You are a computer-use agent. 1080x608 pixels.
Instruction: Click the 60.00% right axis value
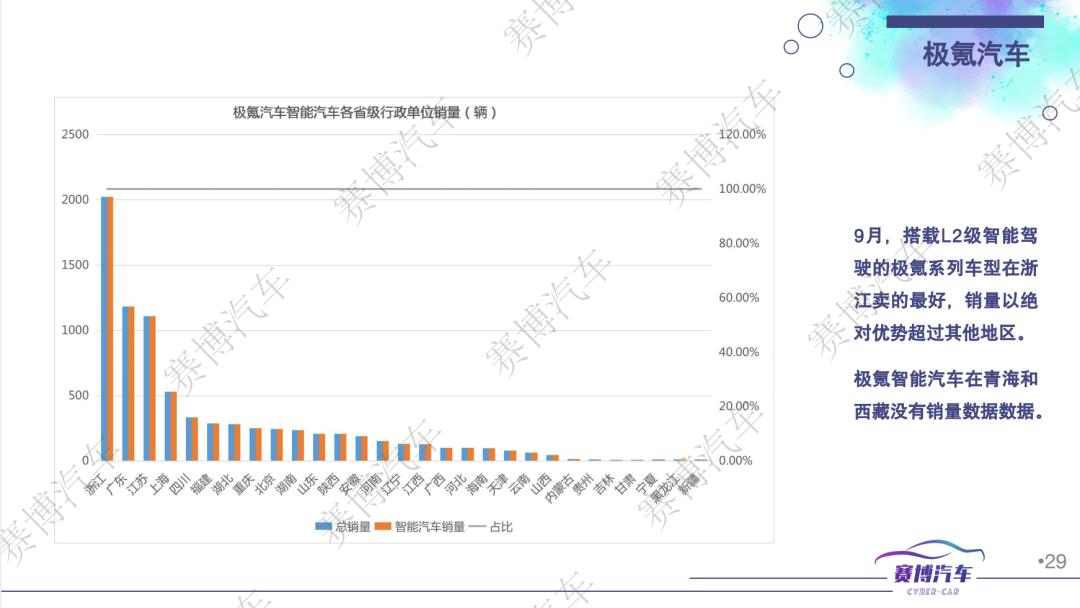click(739, 297)
